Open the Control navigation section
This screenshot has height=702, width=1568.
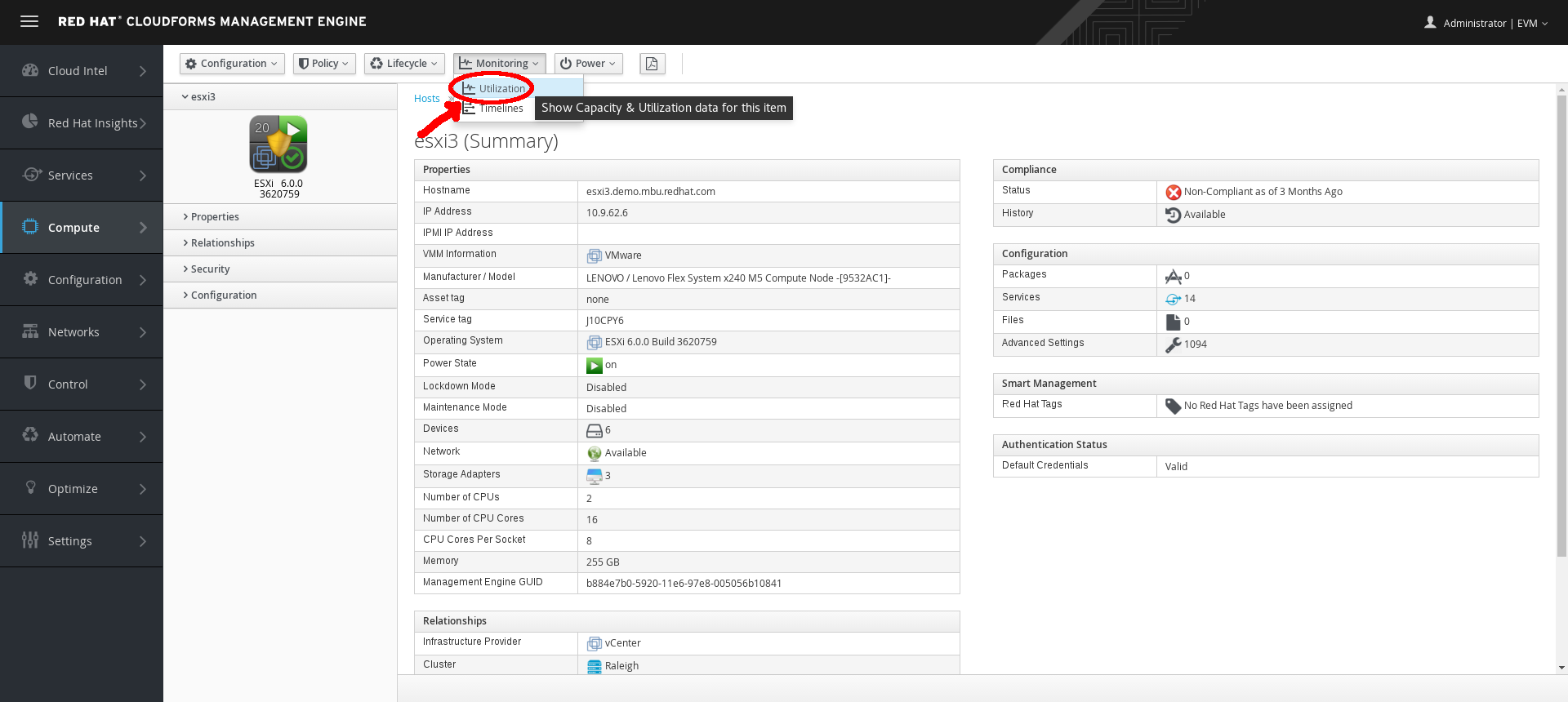click(x=82, y=384)
